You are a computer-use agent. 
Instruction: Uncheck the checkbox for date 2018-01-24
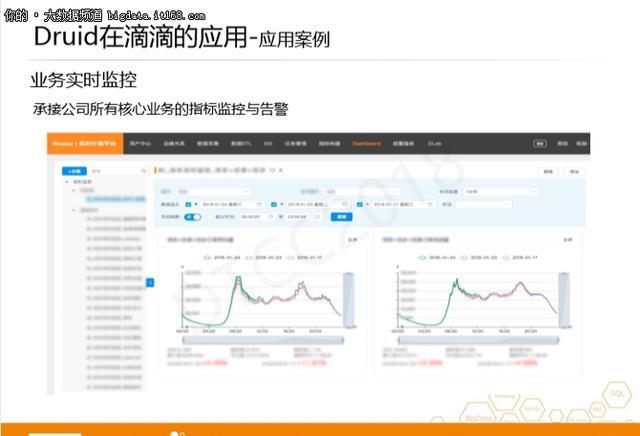(188, 204)
